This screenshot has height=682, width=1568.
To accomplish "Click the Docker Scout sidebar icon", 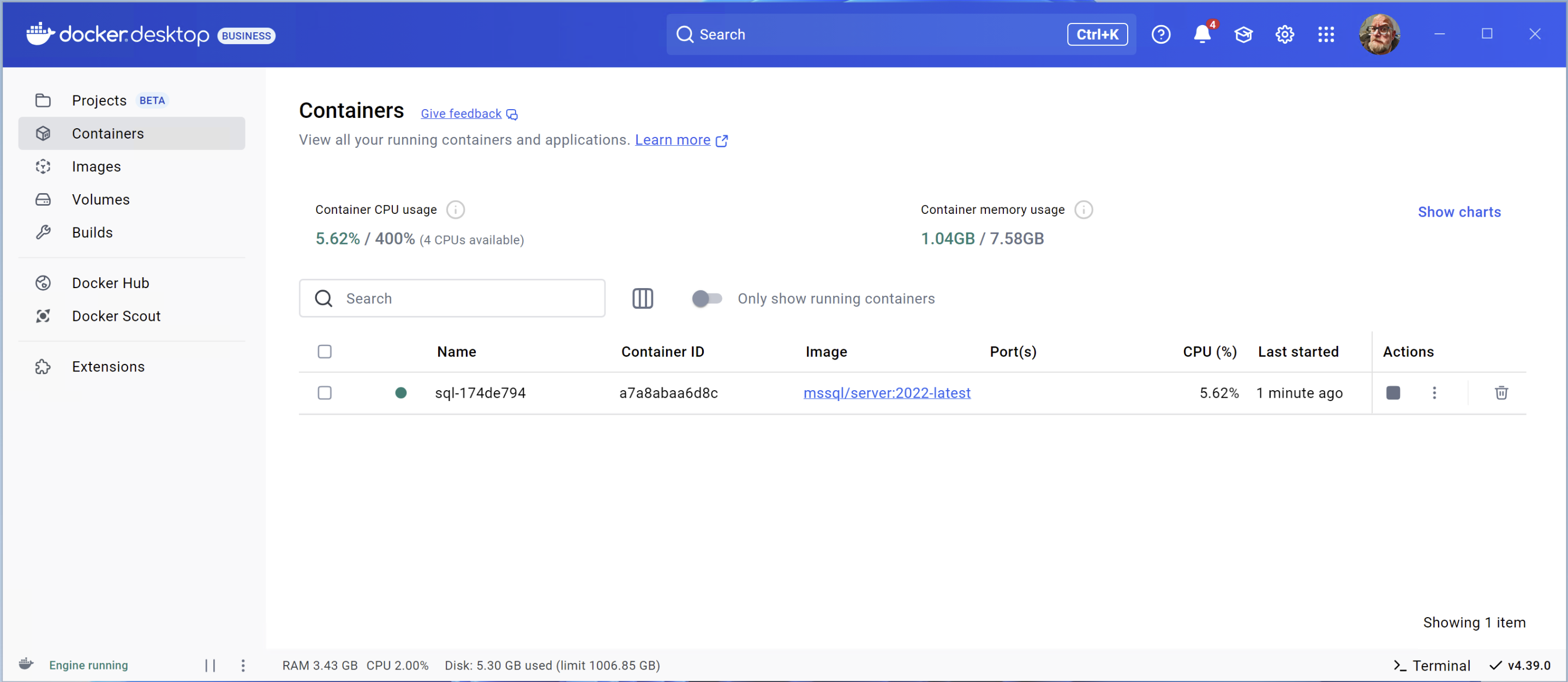I will pos(43,315).
